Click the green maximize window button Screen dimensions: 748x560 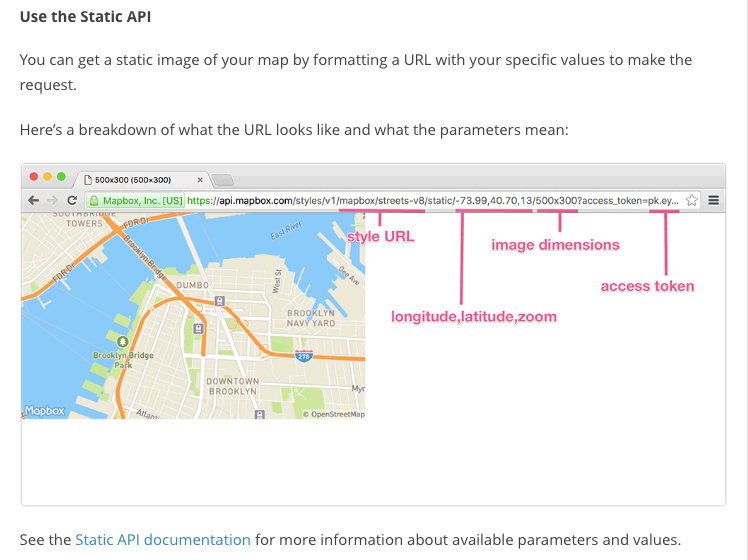pos(61,176)
